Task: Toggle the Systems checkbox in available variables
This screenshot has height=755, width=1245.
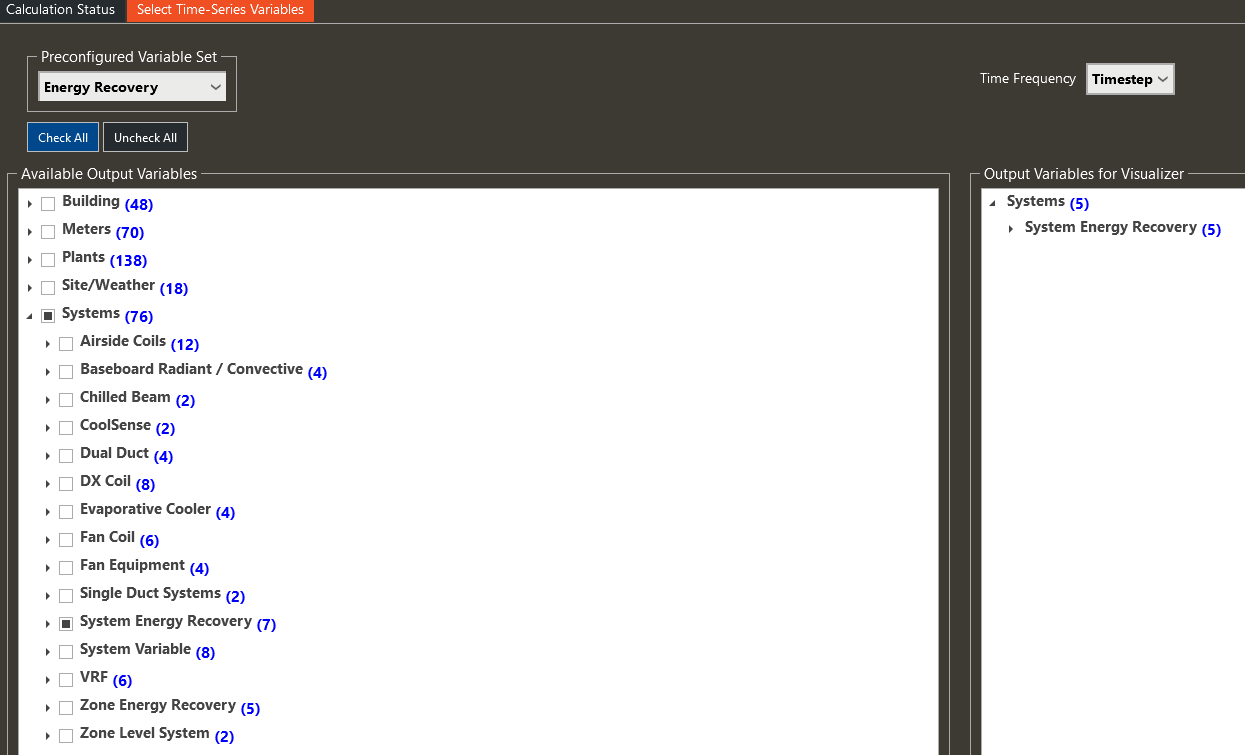Action: click(48, 316)
